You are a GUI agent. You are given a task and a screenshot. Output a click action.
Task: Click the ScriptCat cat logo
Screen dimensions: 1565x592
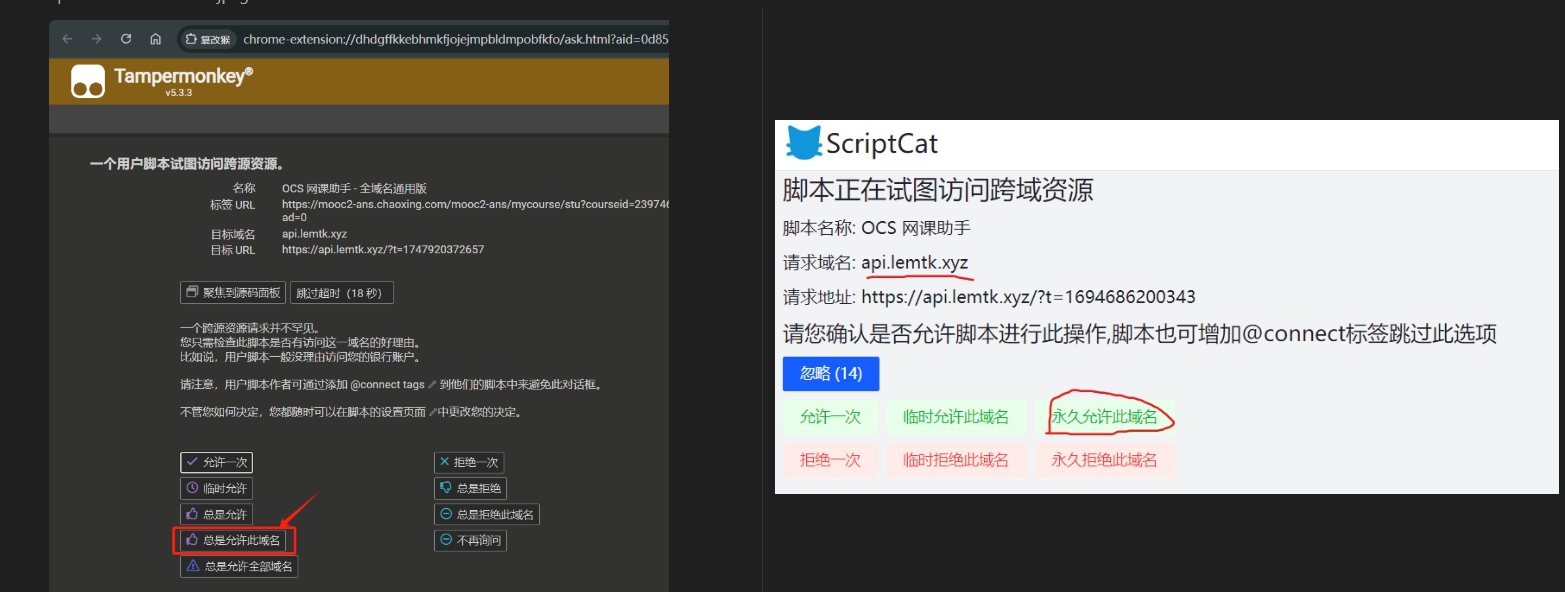tap(804, 143)
